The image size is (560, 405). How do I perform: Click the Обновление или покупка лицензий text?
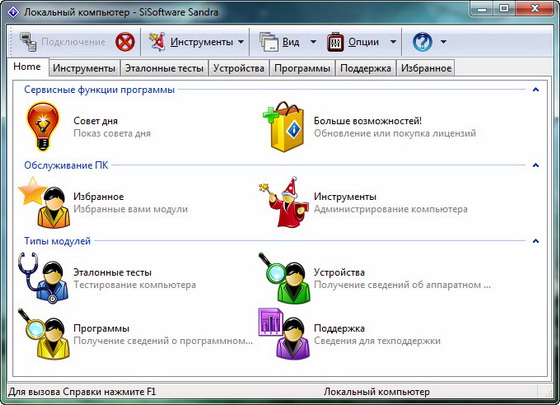(x=395, y=133)
